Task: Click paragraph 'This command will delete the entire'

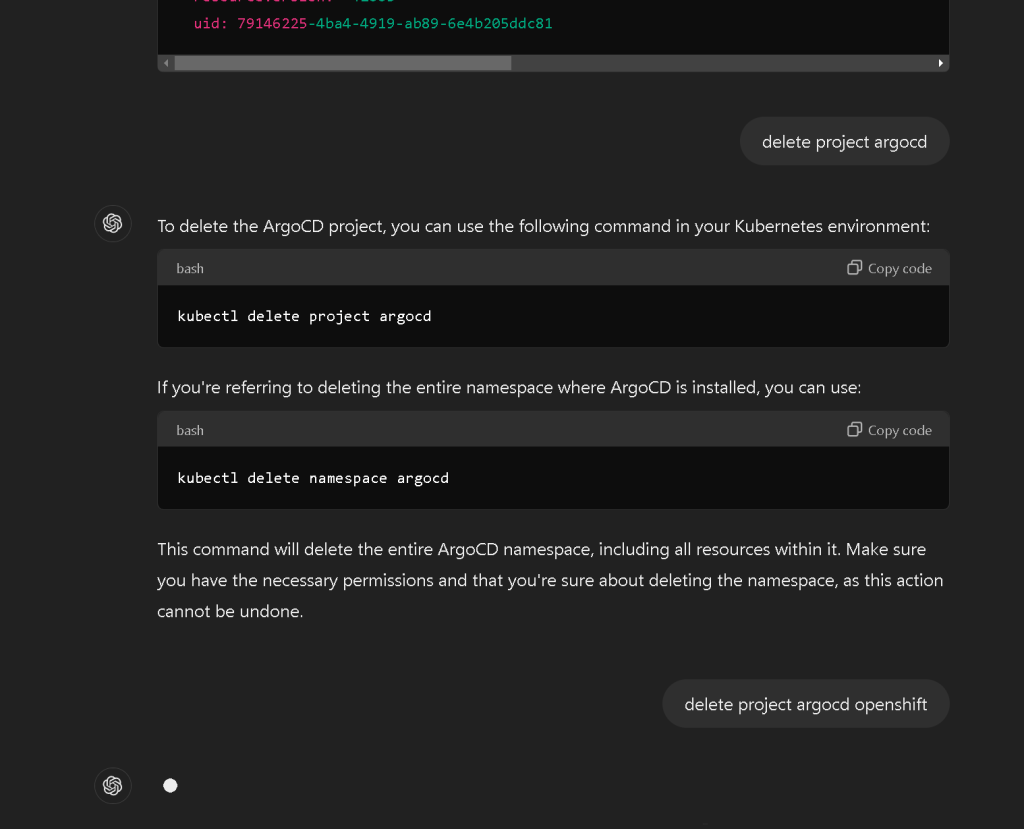Action: 550,580
